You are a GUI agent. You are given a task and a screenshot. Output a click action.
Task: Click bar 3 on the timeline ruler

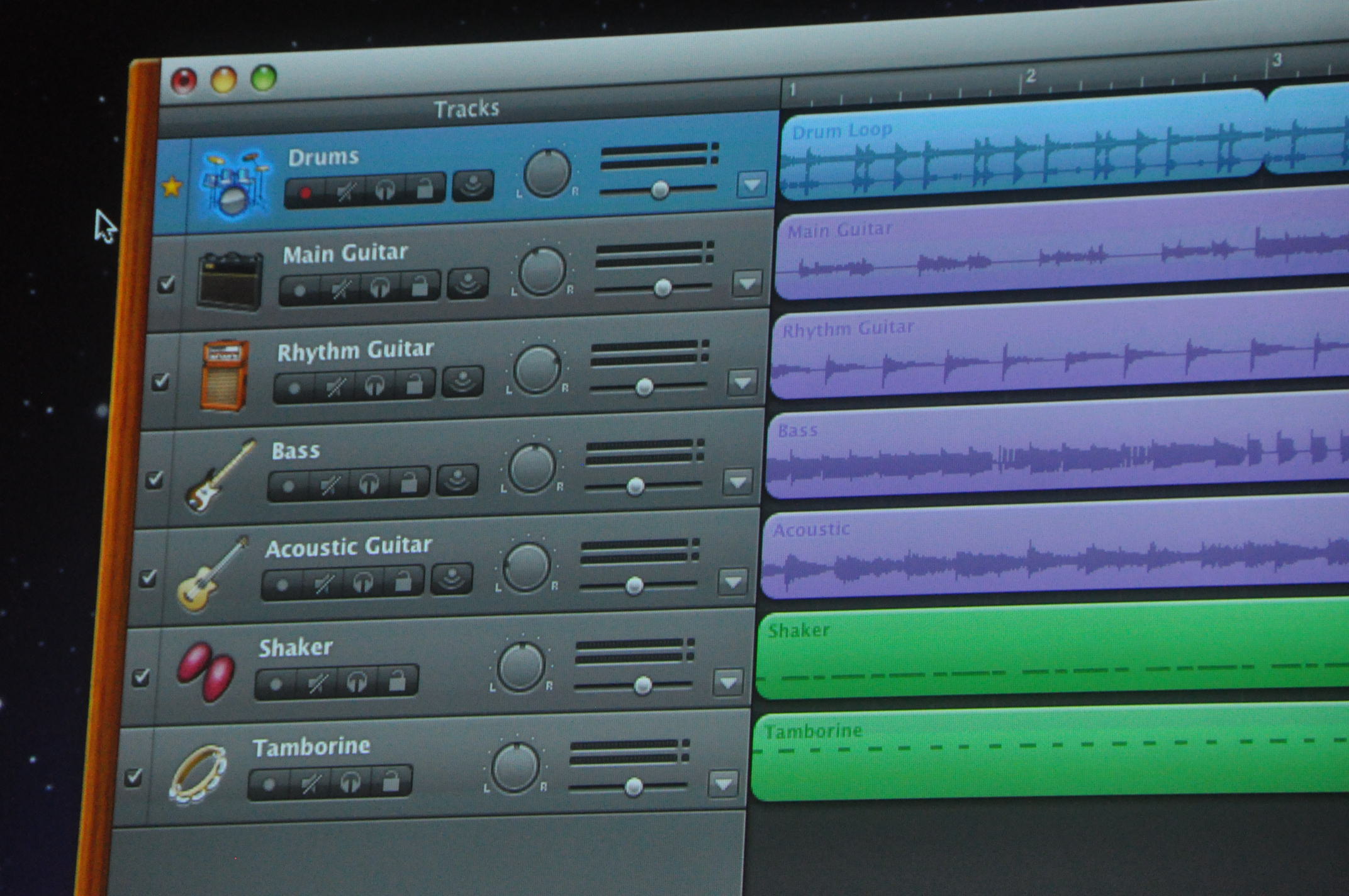1276,60
